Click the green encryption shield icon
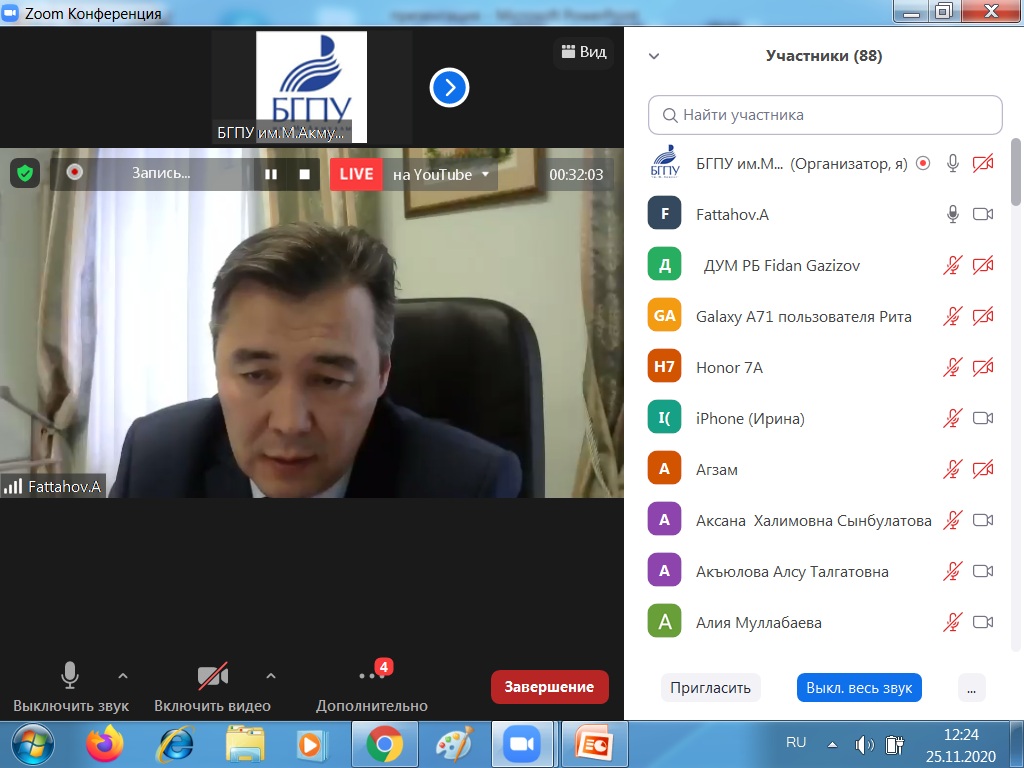 (25, 173)
